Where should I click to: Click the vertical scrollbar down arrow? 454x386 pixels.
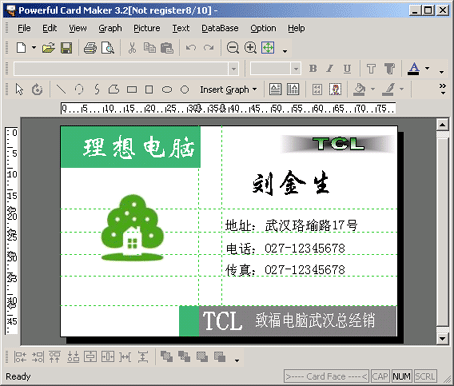tap(442, 338)
